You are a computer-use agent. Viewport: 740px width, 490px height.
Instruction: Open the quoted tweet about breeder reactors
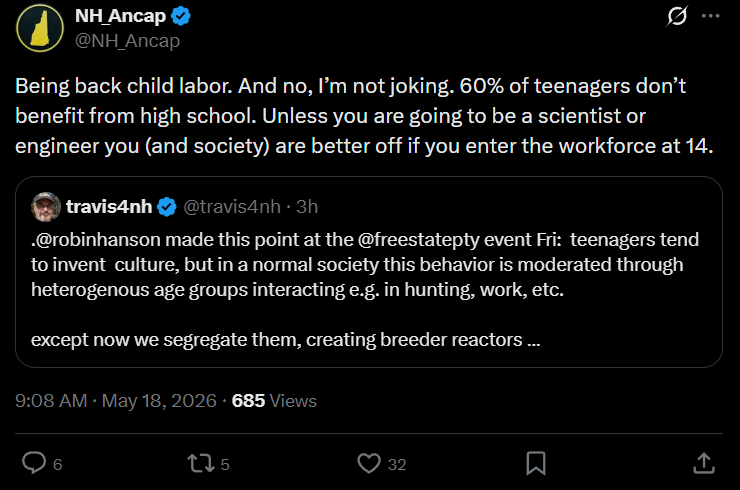pos(369,272)
